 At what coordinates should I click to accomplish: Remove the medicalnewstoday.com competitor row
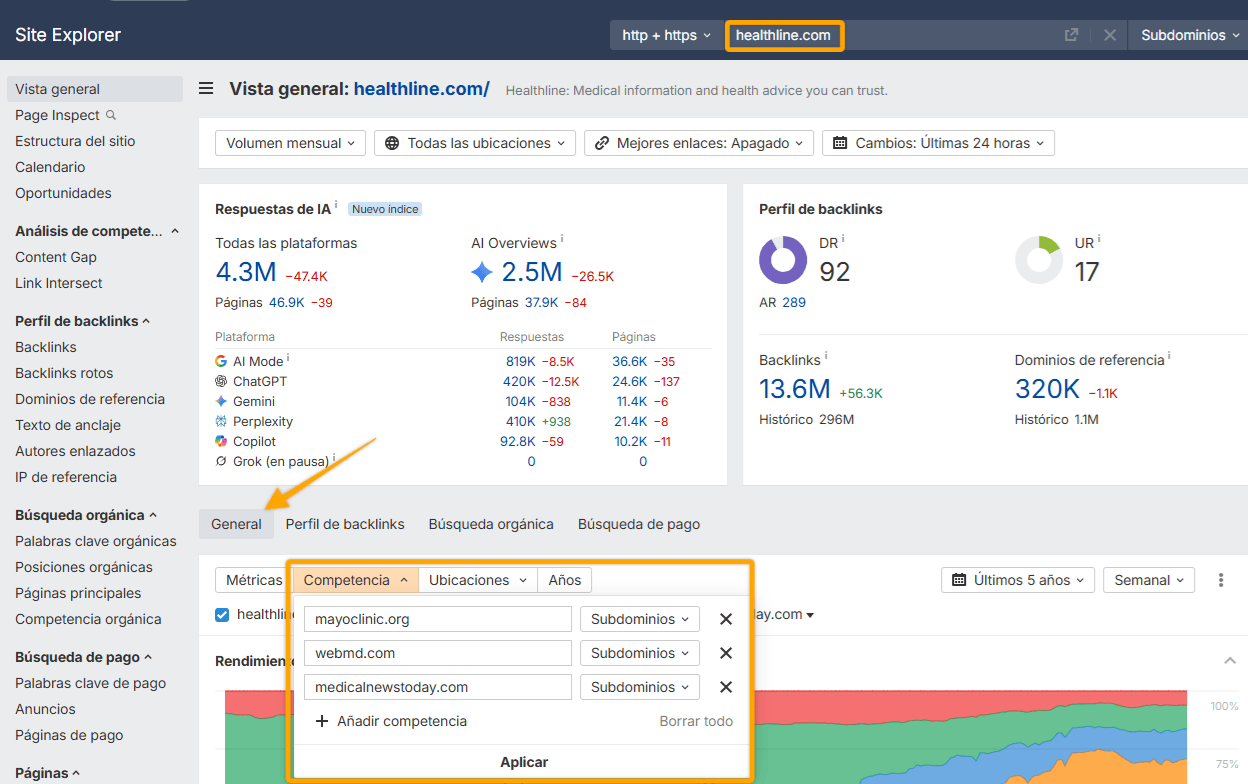[726, 687]
